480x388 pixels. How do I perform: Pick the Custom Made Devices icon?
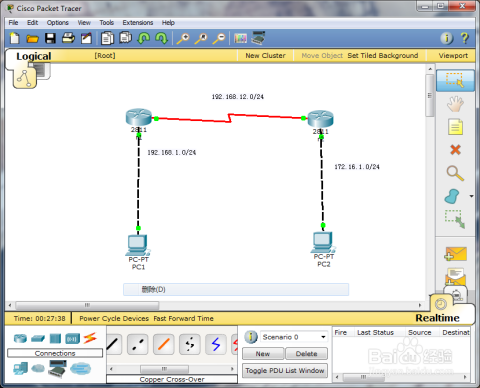click(57, 369)
